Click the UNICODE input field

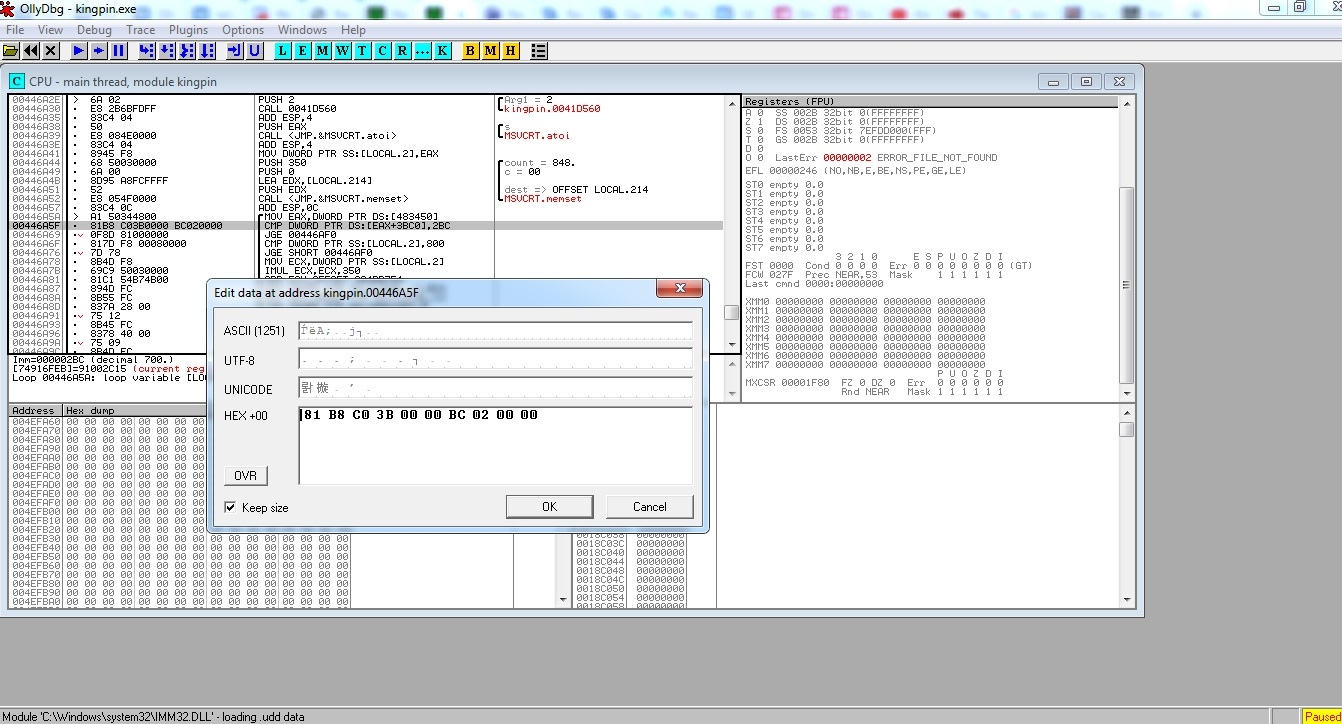tap(495, 389)
